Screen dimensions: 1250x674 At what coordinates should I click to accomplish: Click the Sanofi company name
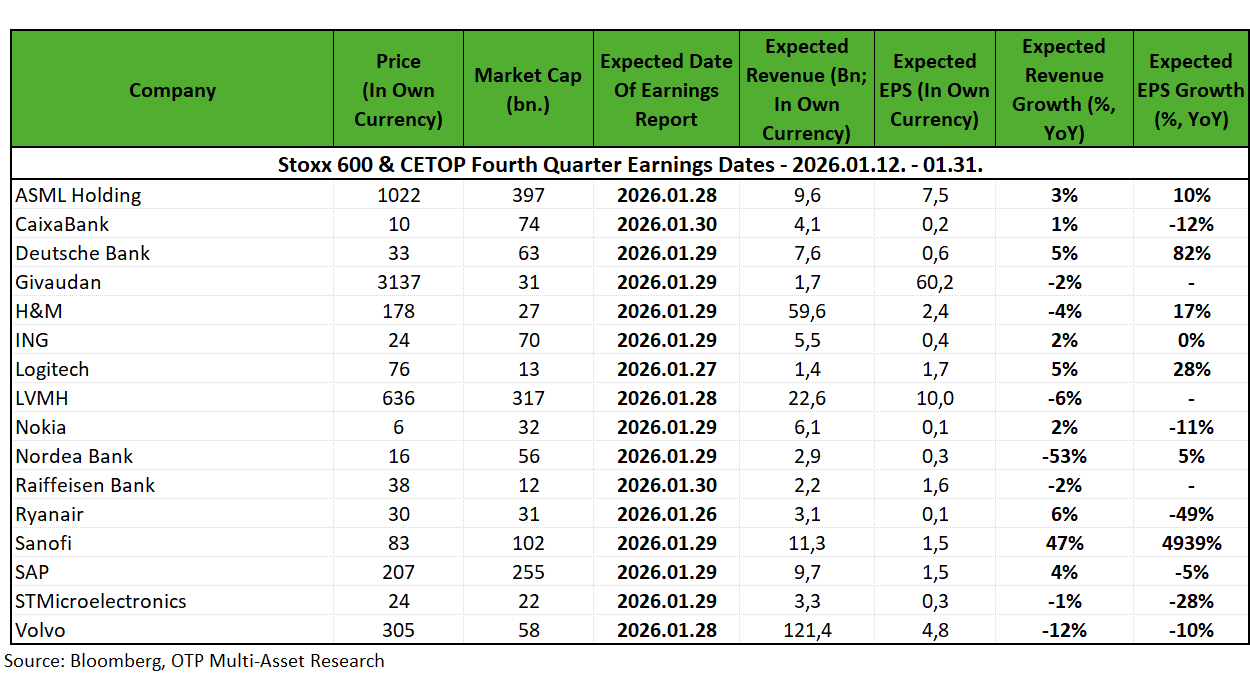coord(44,543)
